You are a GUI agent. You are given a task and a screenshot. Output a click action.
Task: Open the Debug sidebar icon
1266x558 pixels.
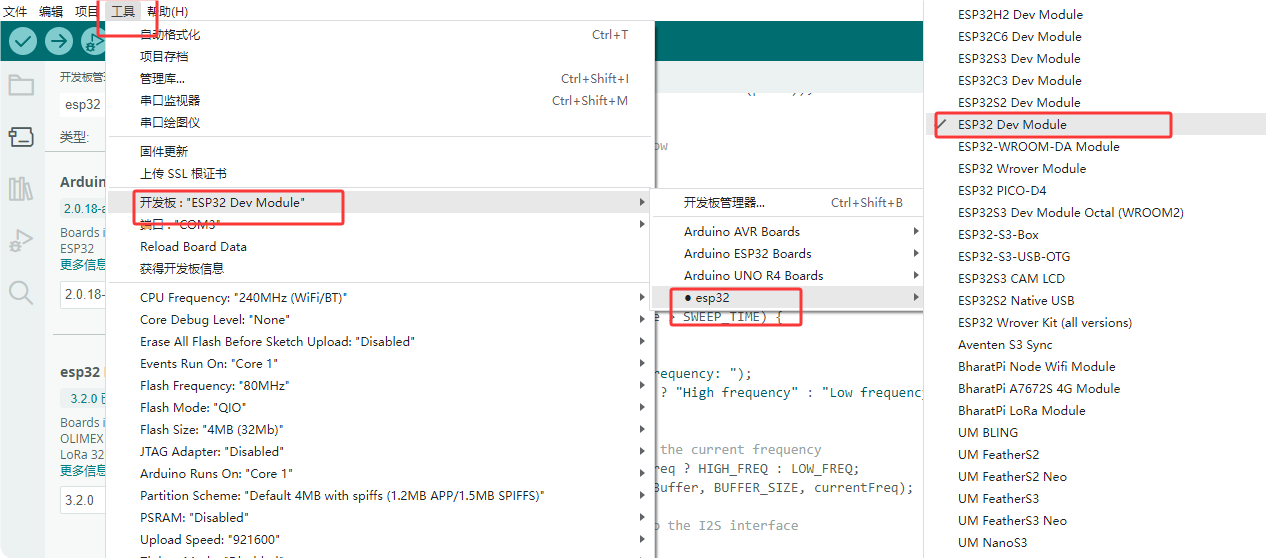[21, 241]
